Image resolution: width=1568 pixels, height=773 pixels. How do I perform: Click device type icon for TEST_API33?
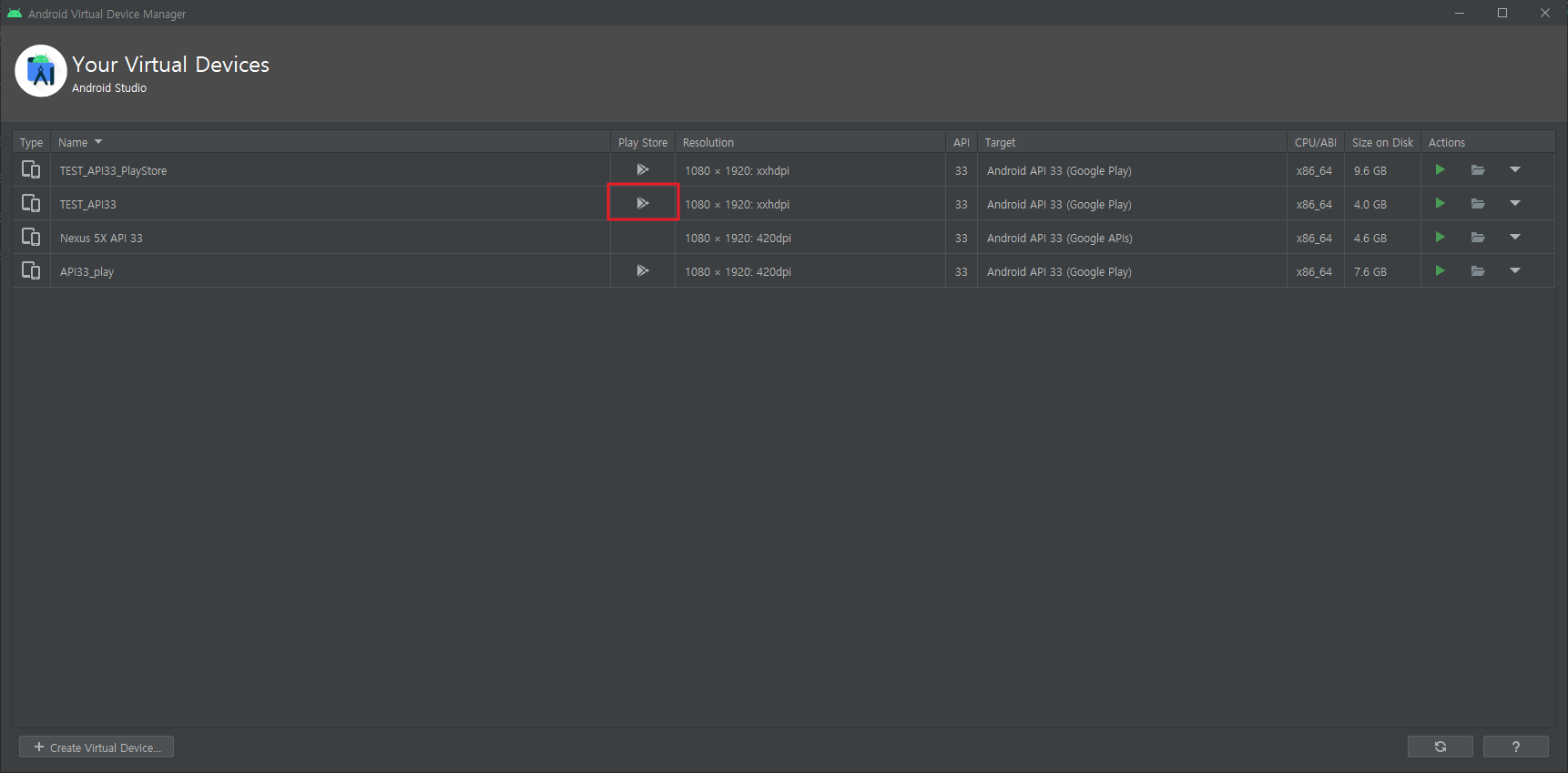point(31,204)
